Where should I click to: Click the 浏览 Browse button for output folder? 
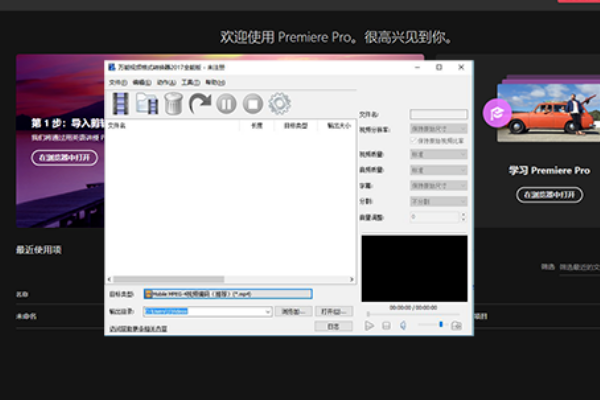pos(294,312)
